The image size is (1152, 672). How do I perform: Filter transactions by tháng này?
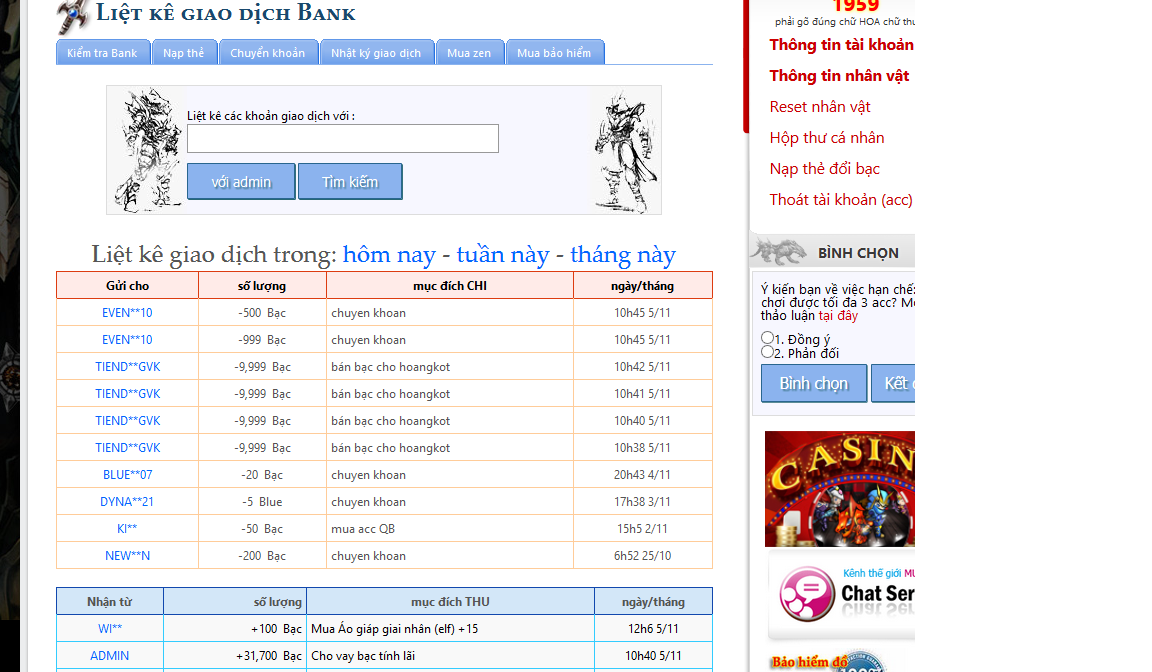623,254
